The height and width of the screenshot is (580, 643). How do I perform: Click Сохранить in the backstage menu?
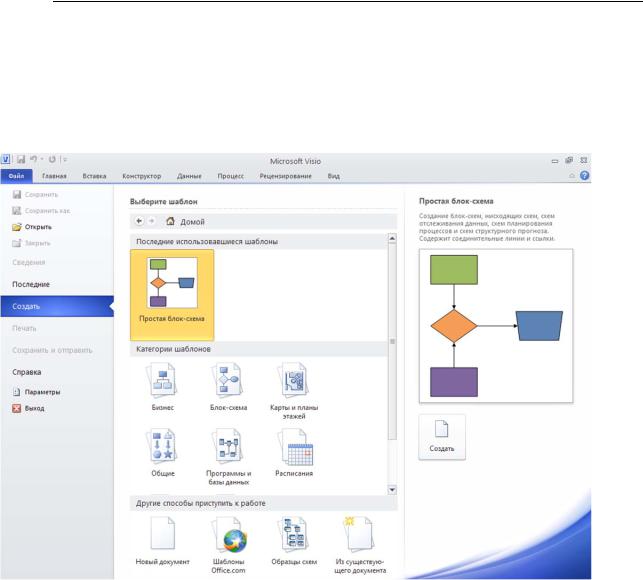pyautogui.click(x=35, y=194)
